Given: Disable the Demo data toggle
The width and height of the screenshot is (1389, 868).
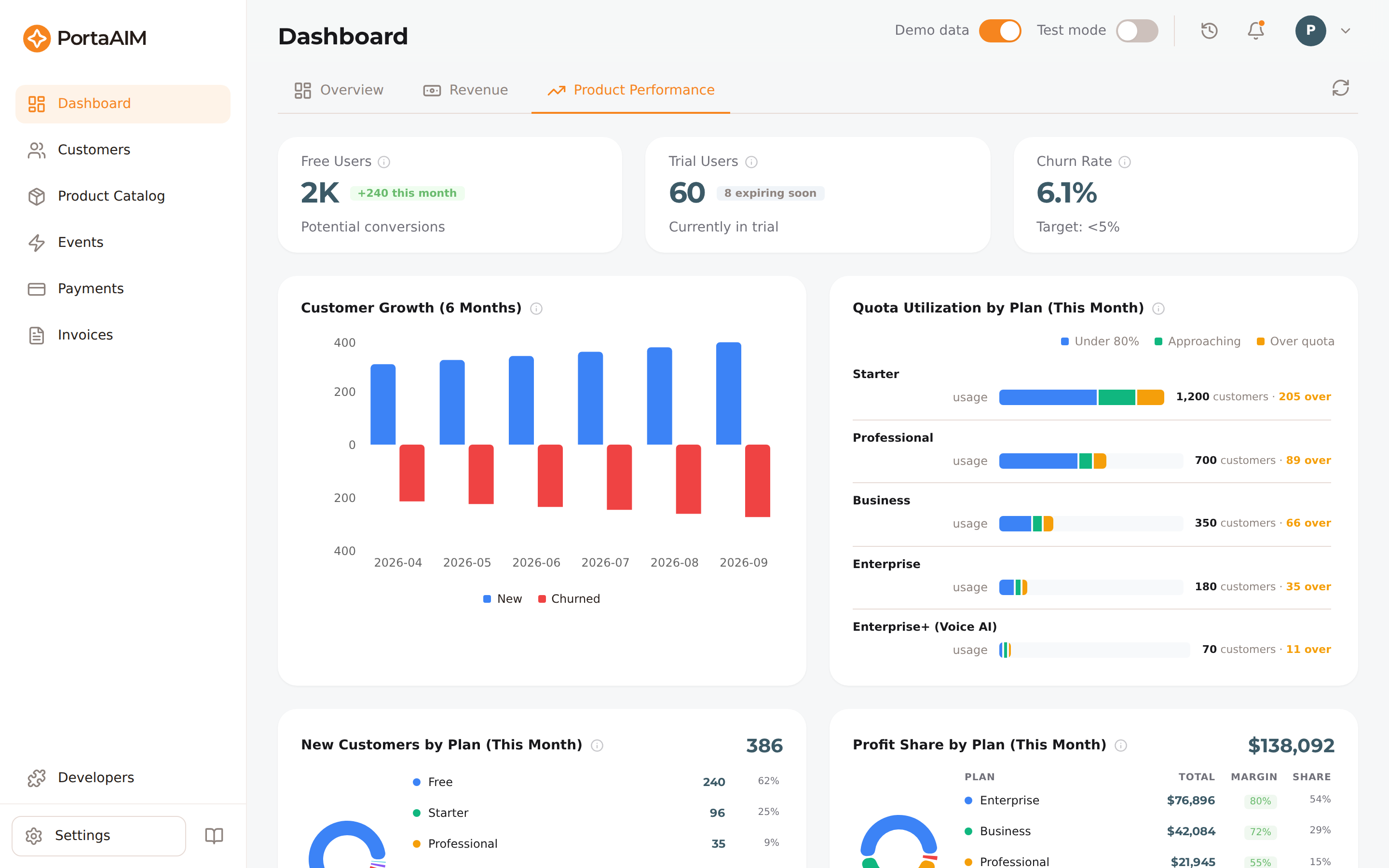Looking at the screenshot, I should tap(1000, 30).
